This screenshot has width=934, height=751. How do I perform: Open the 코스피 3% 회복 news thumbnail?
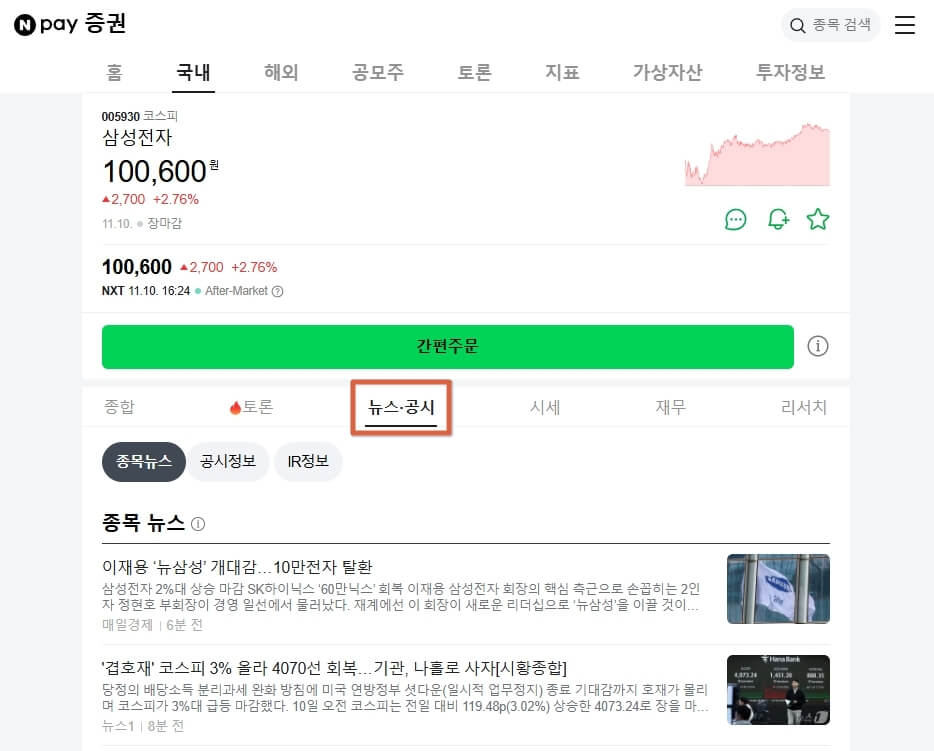(x=778, y=690)
